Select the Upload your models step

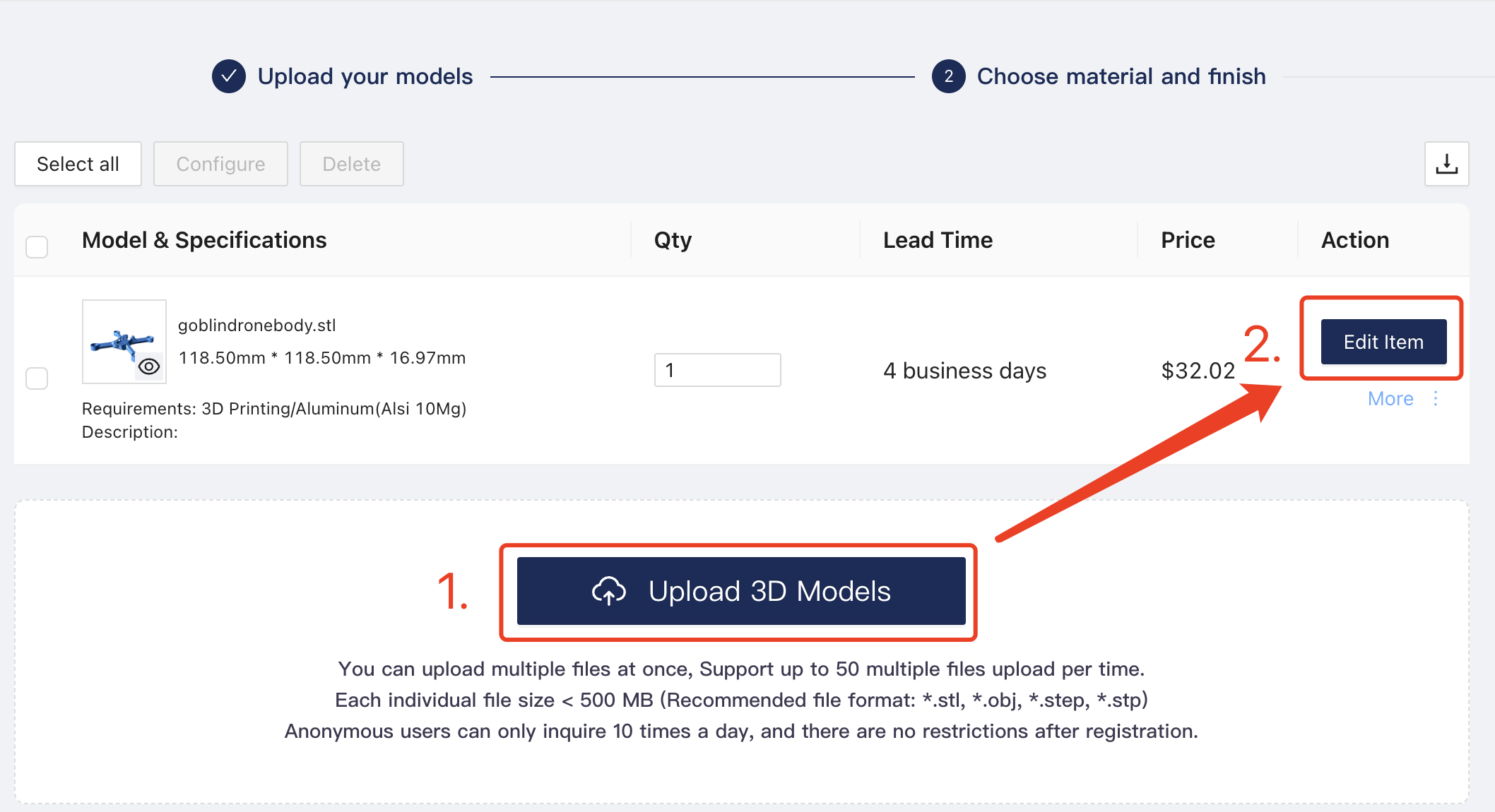[x=366, y=76]
